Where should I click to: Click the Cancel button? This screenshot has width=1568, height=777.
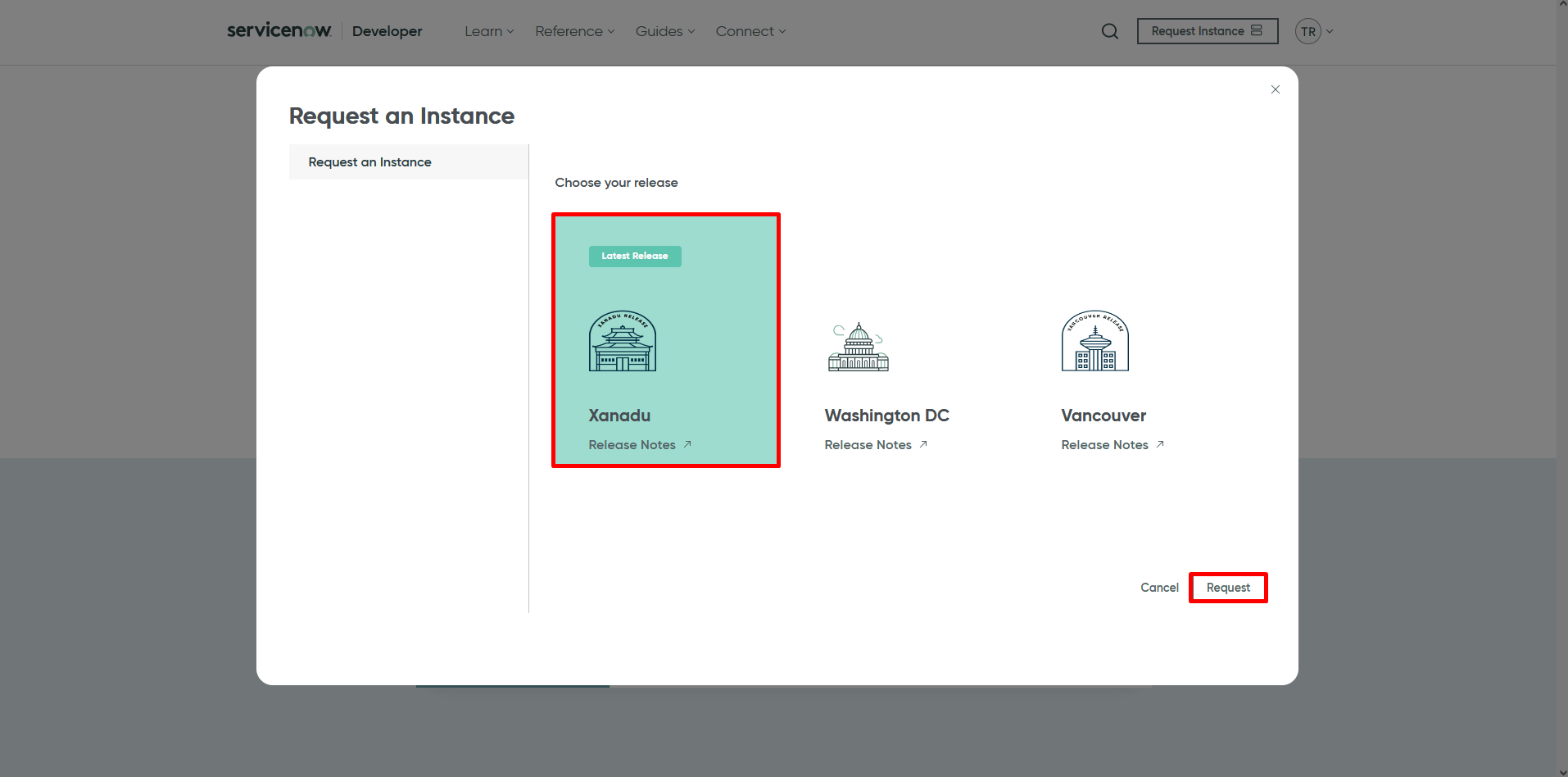[x=1159, y=588]
